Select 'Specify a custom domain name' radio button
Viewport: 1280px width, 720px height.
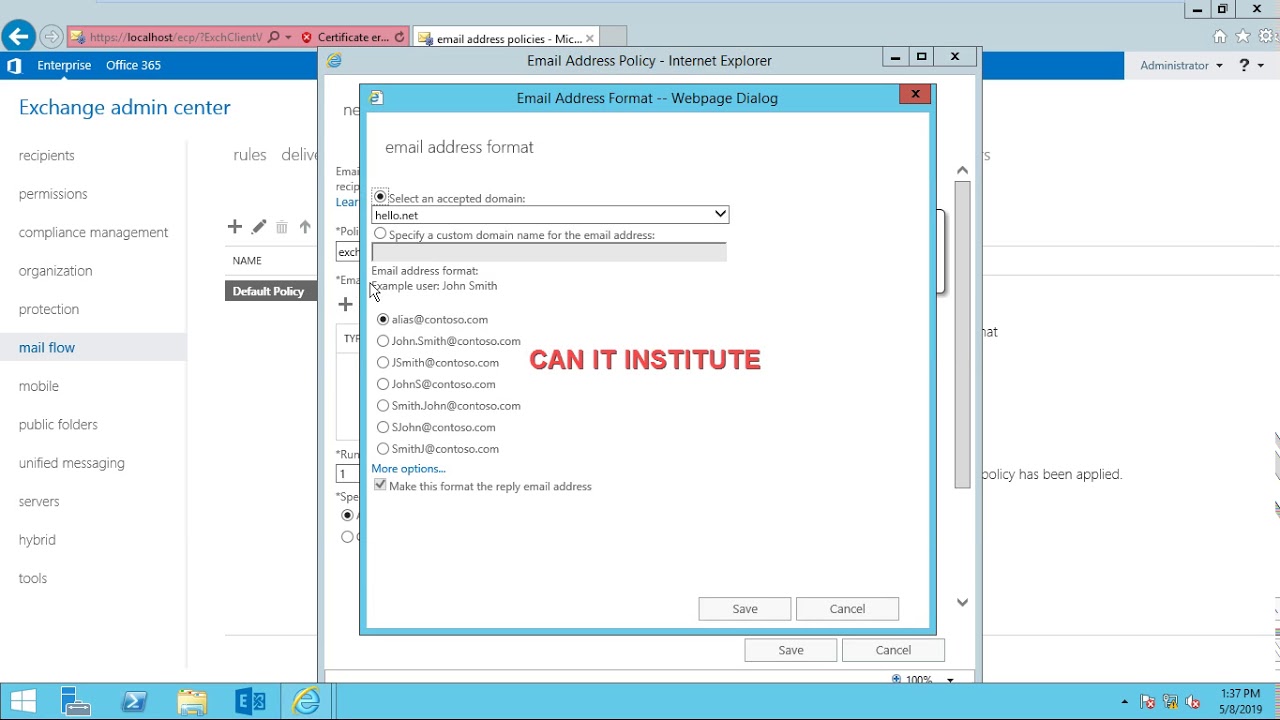point(380,234)
